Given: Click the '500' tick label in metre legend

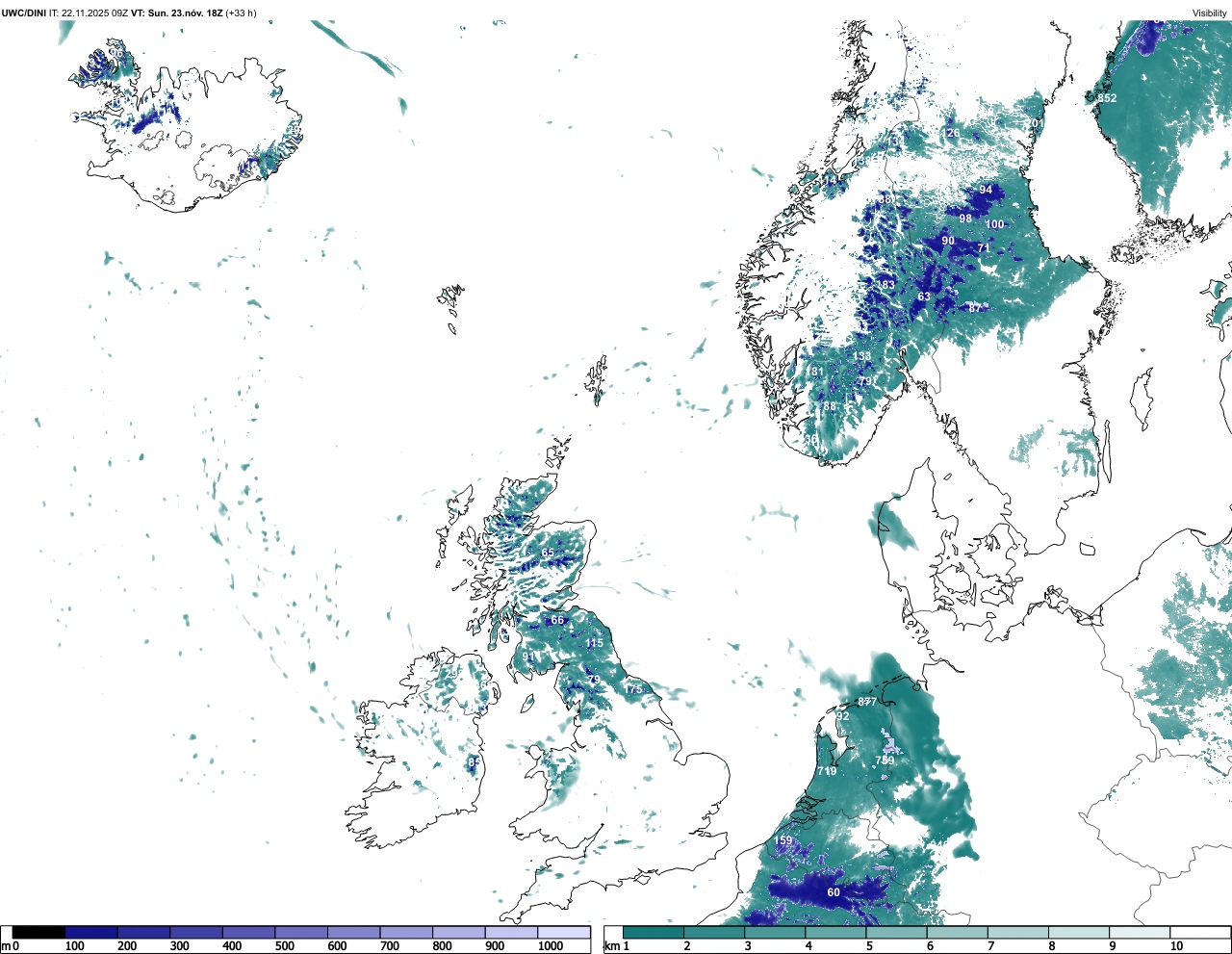Looking at the screenshot, I should (285, 946).
